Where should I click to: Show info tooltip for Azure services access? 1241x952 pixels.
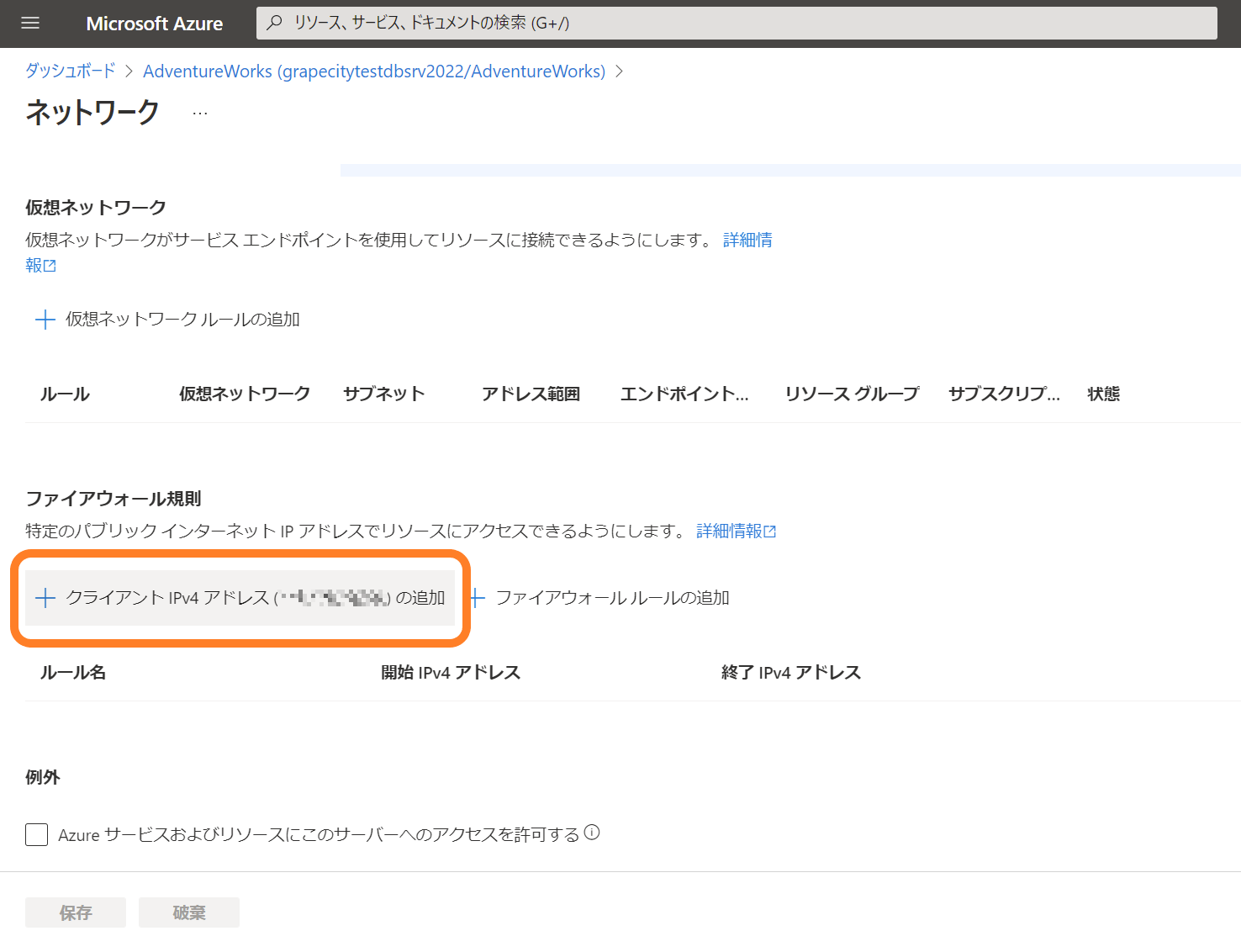(592, 833)
